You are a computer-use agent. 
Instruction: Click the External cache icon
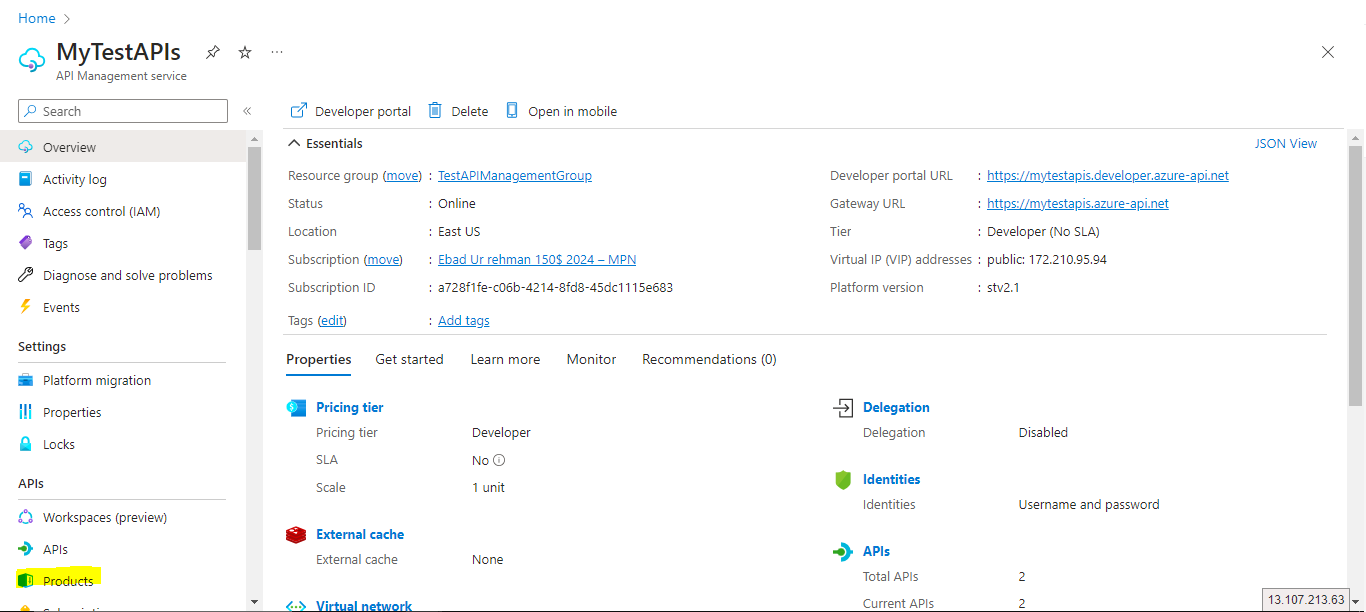tap(296, 535)
